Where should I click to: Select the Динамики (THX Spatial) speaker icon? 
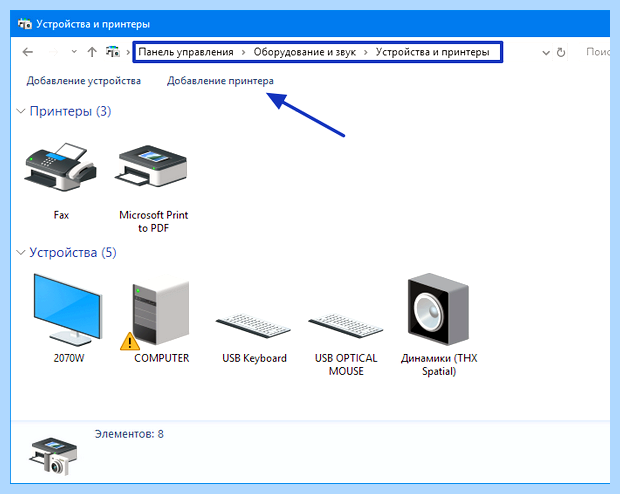coord(438,309)
